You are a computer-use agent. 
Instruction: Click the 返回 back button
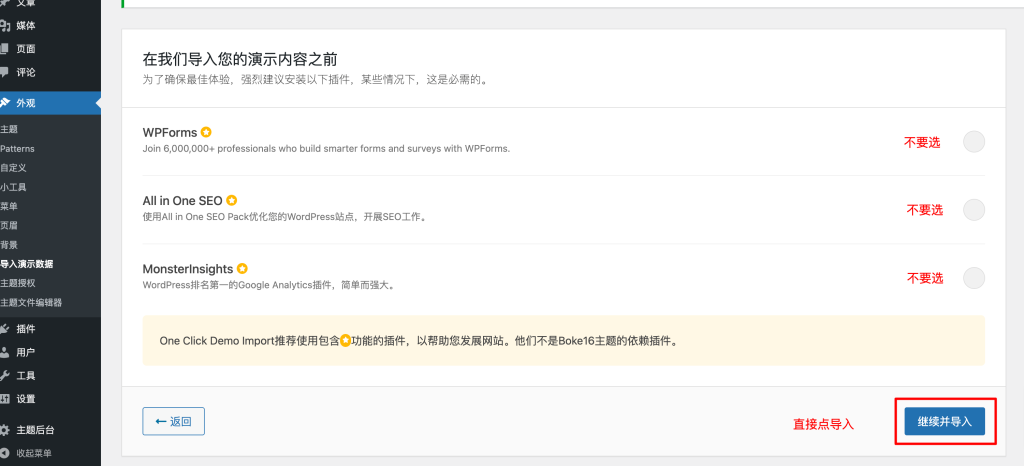pos(174,421)
